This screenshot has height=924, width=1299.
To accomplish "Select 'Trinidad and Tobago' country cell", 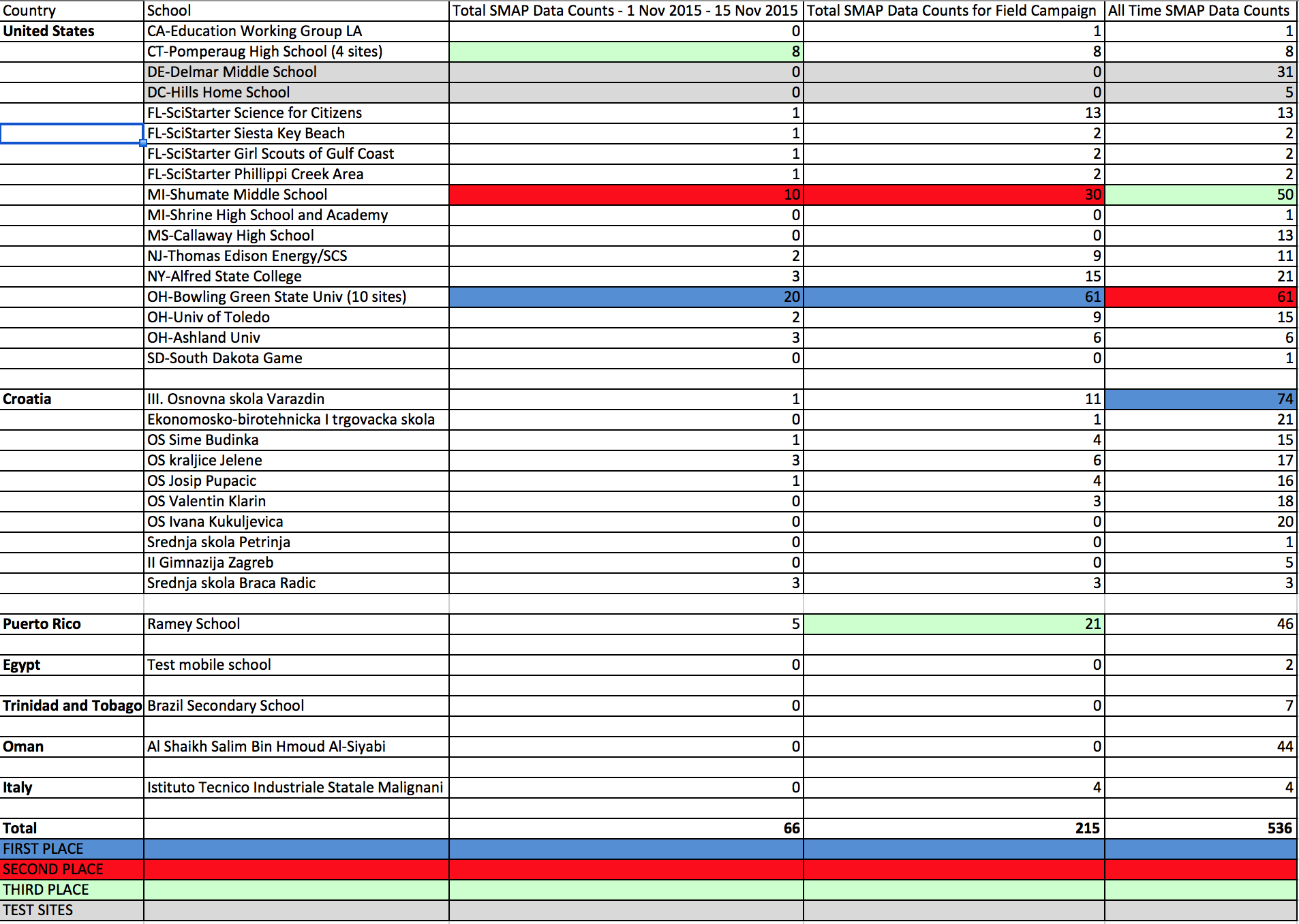I will 72,706.
